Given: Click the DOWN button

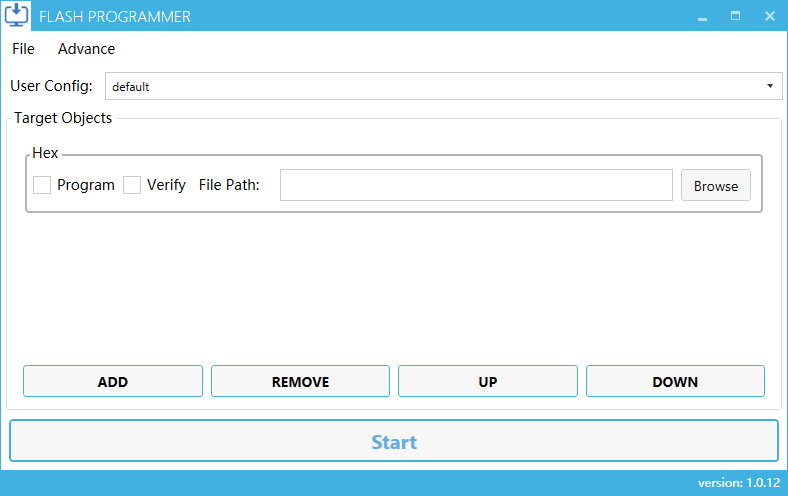Looking at the screenshot, I should (675, 381).
